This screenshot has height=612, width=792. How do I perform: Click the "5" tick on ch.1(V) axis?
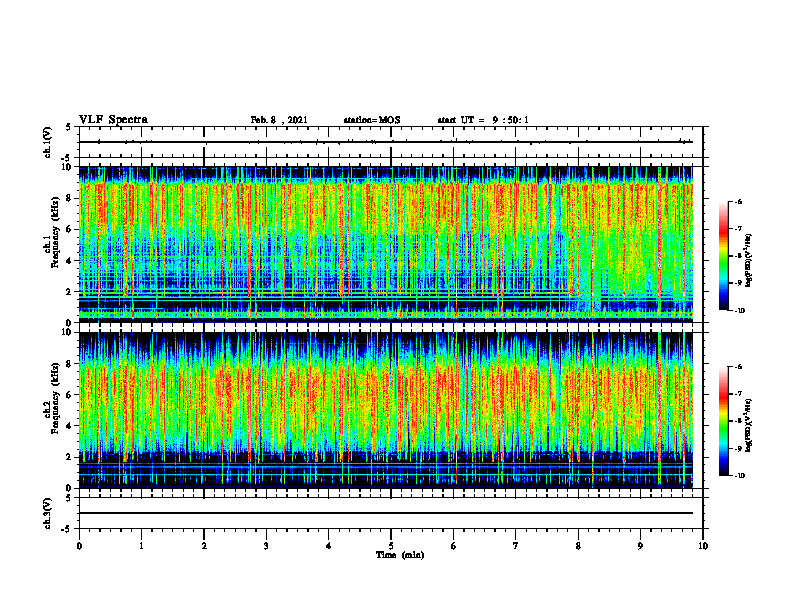pyautogui.click(x=68, y=127)
